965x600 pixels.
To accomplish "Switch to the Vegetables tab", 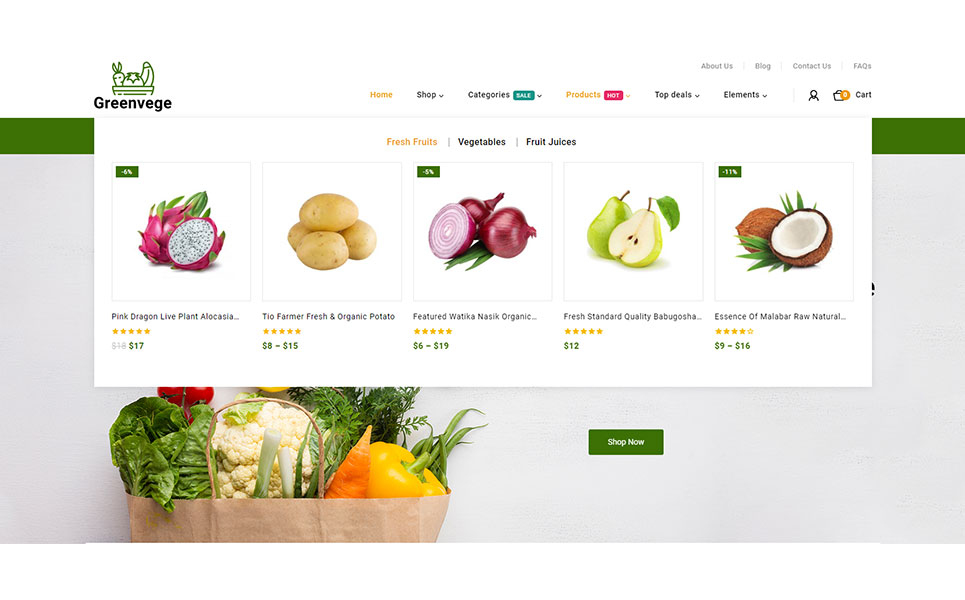I will pyautogui.click(x=482, y=142).
